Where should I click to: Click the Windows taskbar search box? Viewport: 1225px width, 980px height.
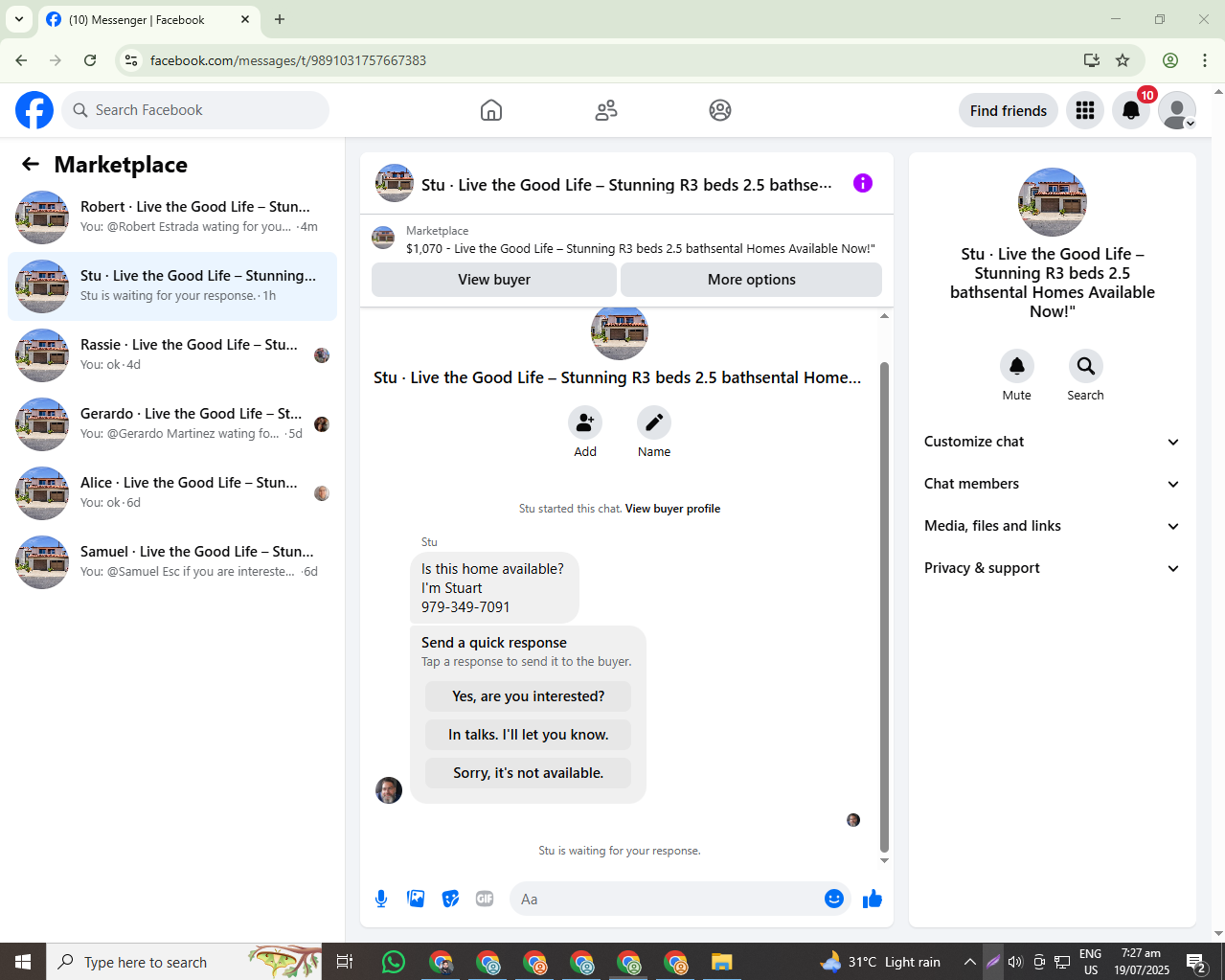coord(184,962)
